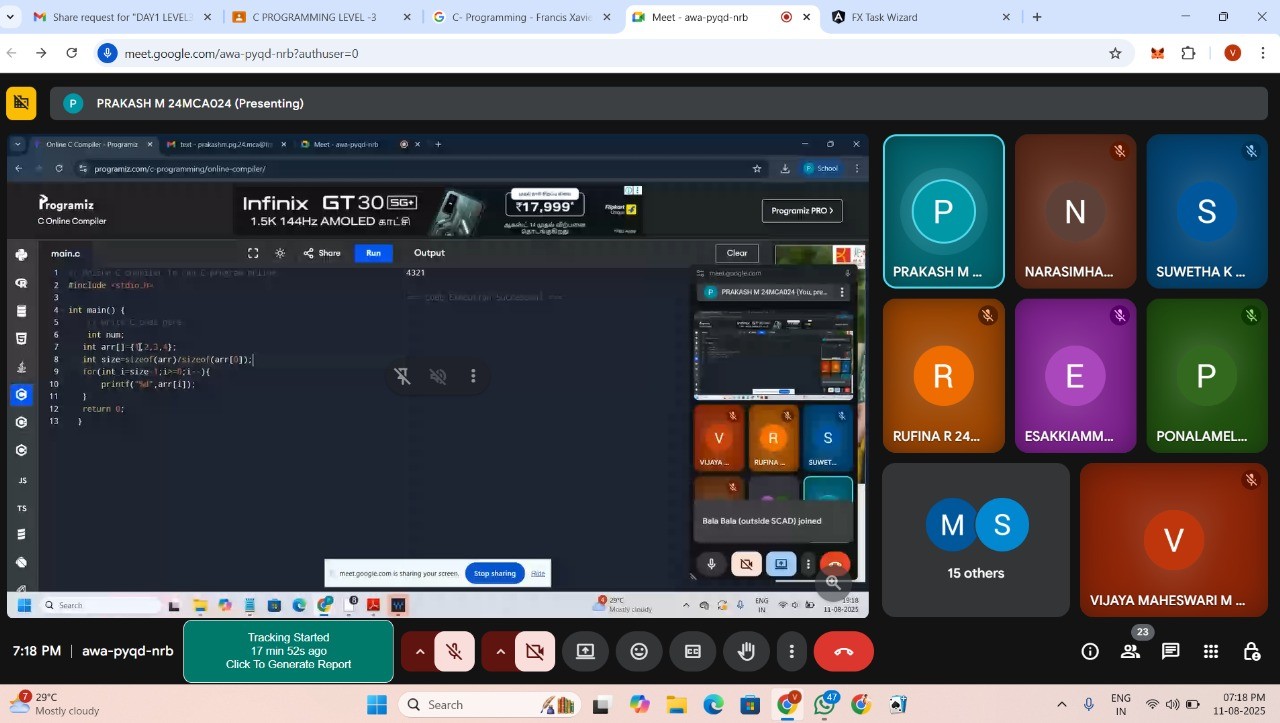Toggle the camera on in Meet

(535, 651)
